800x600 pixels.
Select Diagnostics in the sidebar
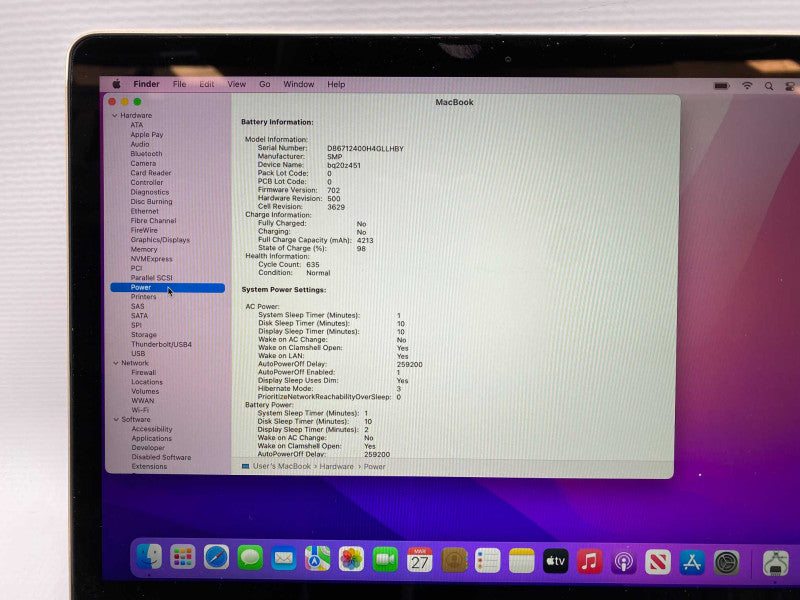pos(149,192)
